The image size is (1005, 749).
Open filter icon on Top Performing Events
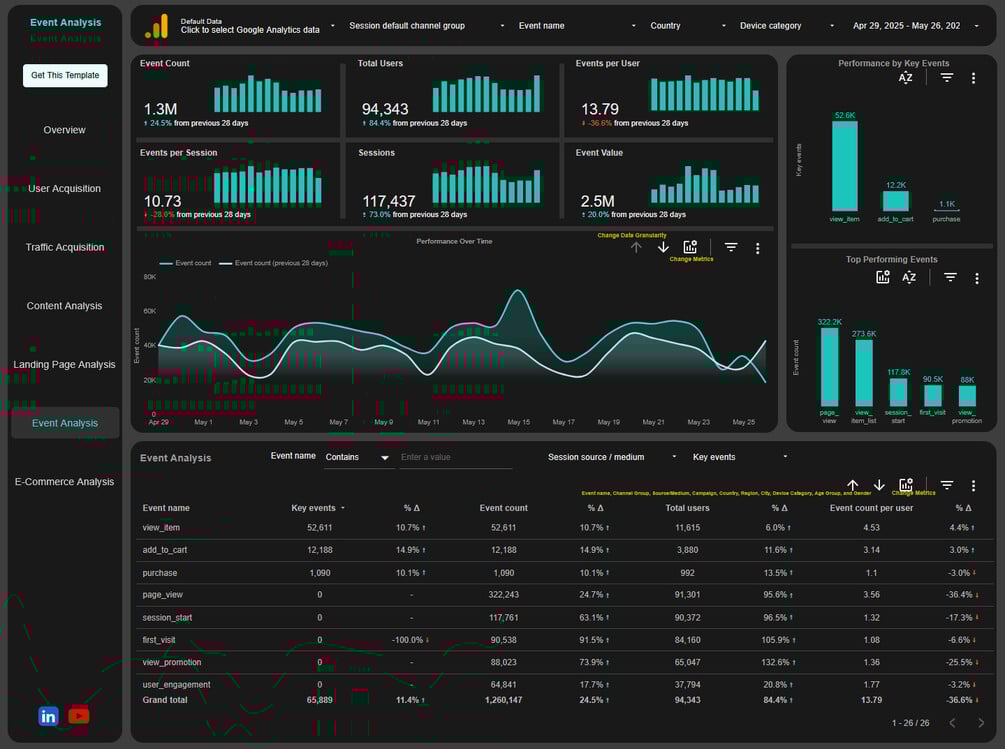950,277
